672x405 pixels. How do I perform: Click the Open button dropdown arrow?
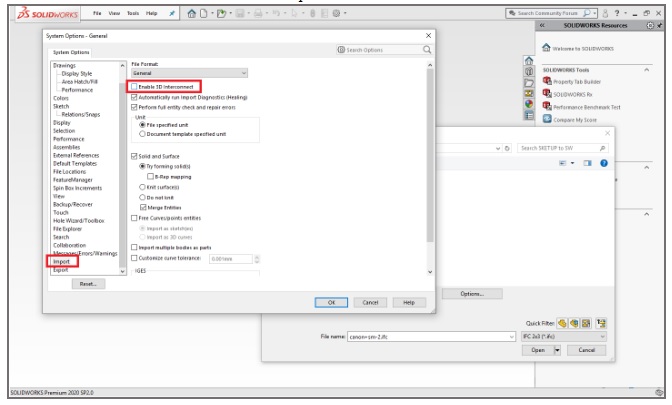[557, 350]
